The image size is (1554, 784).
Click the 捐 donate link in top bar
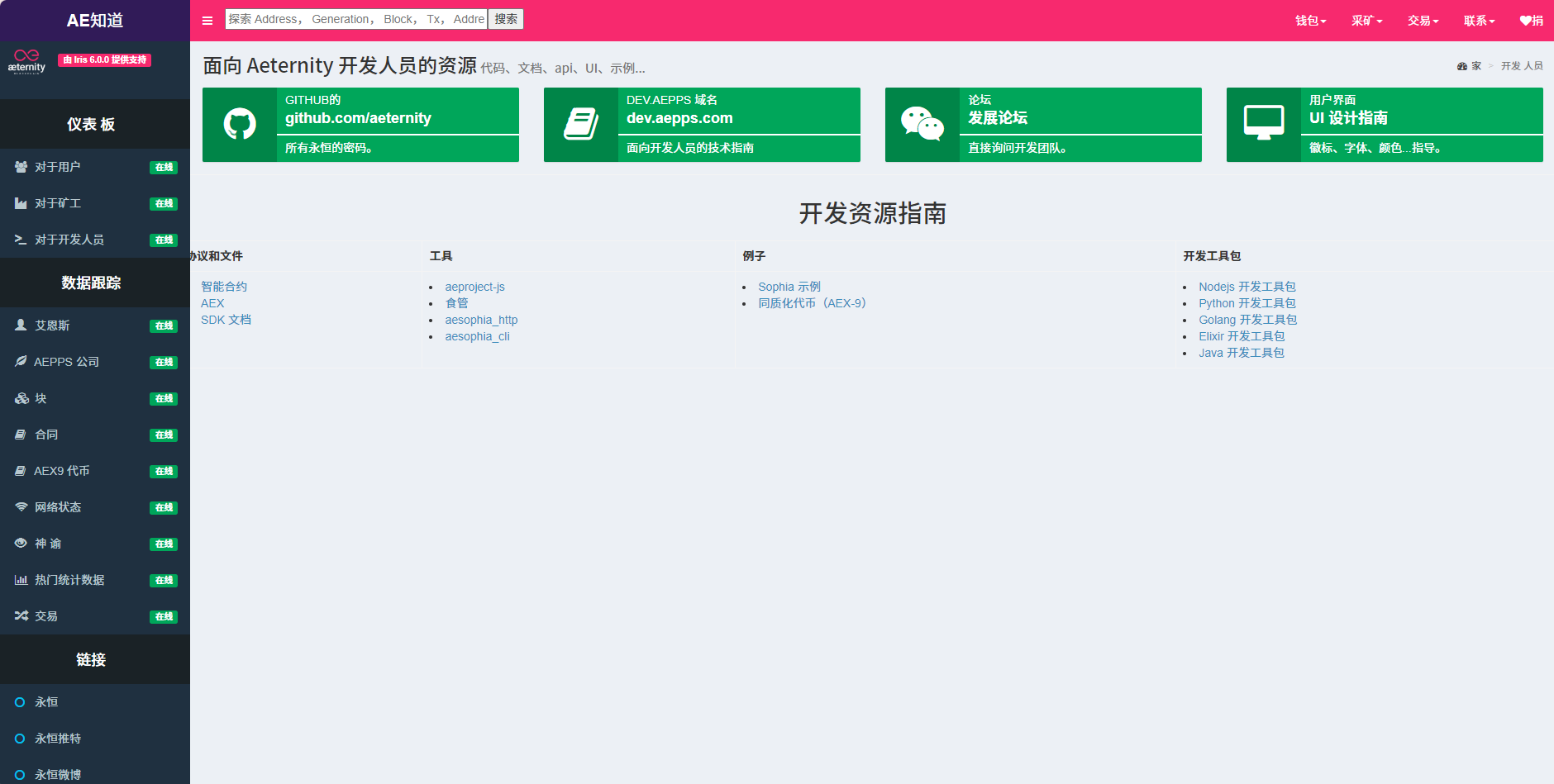click(x=1531, y=21)
